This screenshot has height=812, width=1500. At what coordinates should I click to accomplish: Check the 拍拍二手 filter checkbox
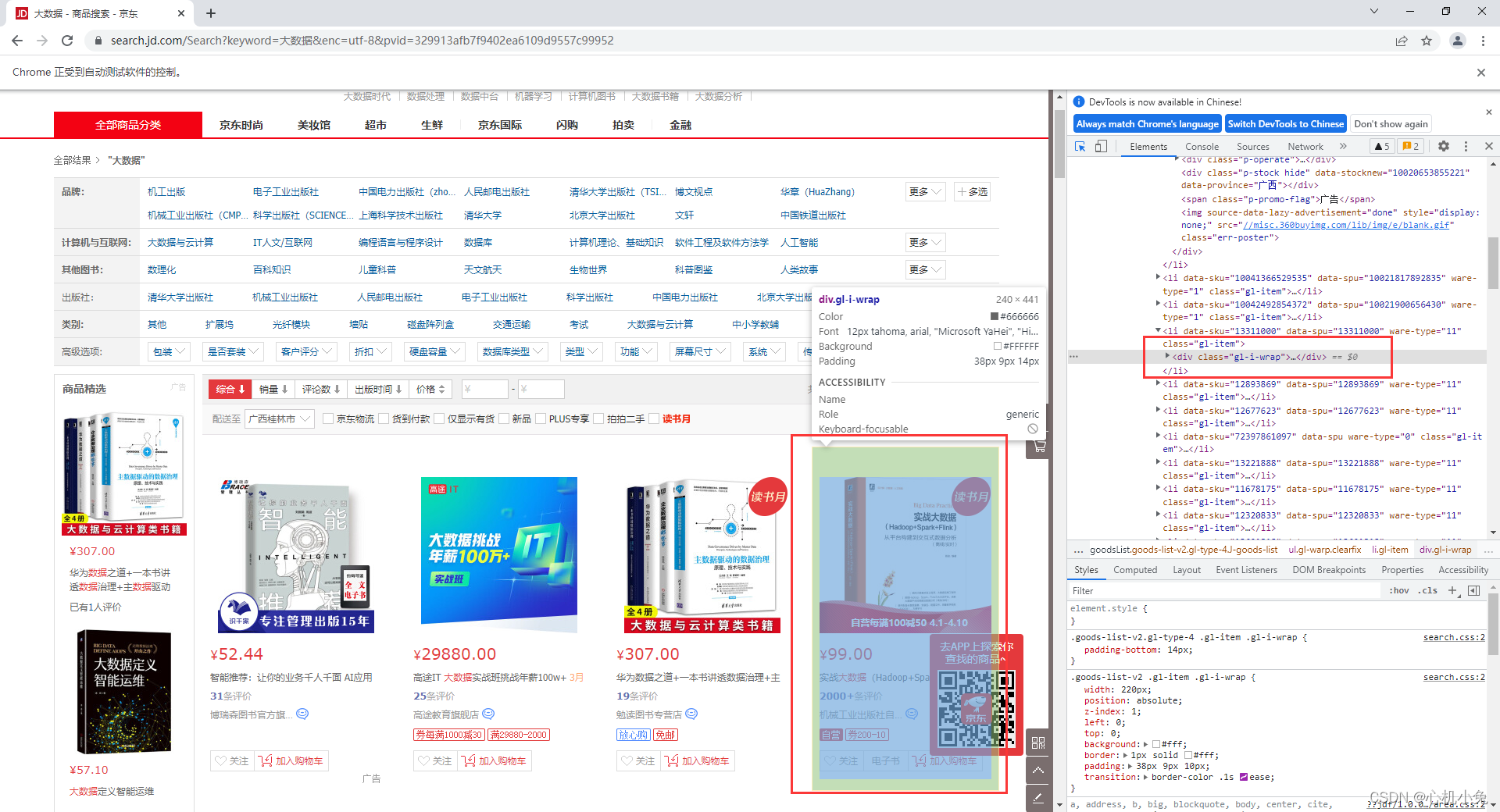(x=598, y=418)
